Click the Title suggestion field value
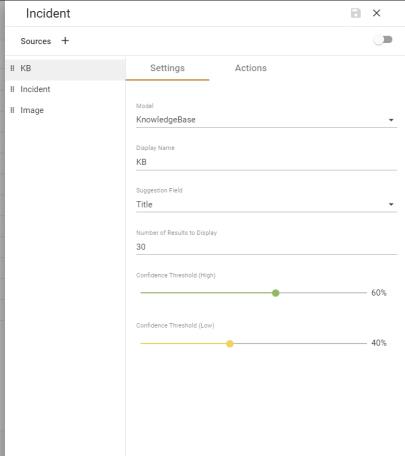Image resolution: width=405 pixels, height=456 pixels. tap(144, 204)
